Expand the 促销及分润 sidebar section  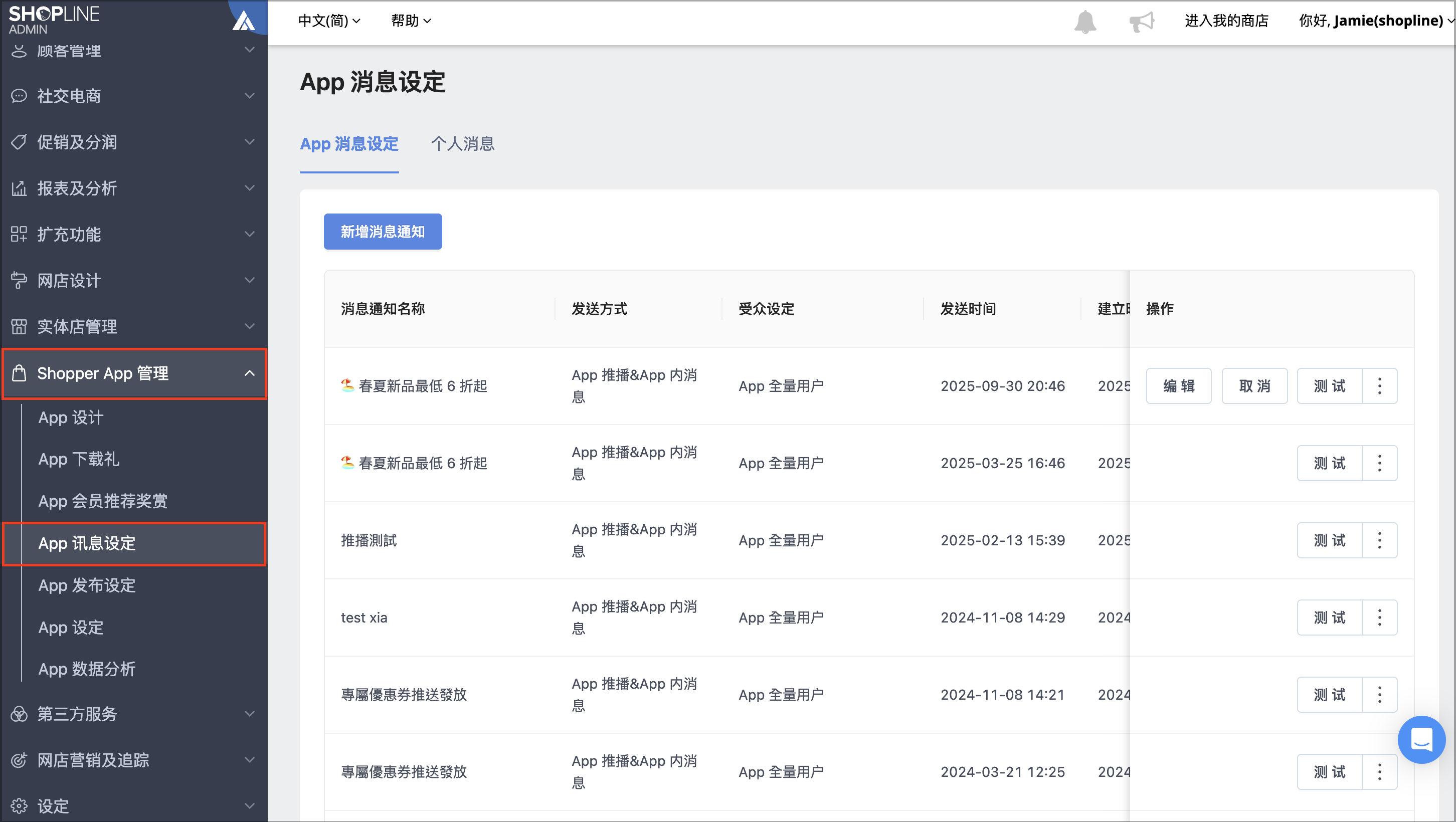point(249,142)
